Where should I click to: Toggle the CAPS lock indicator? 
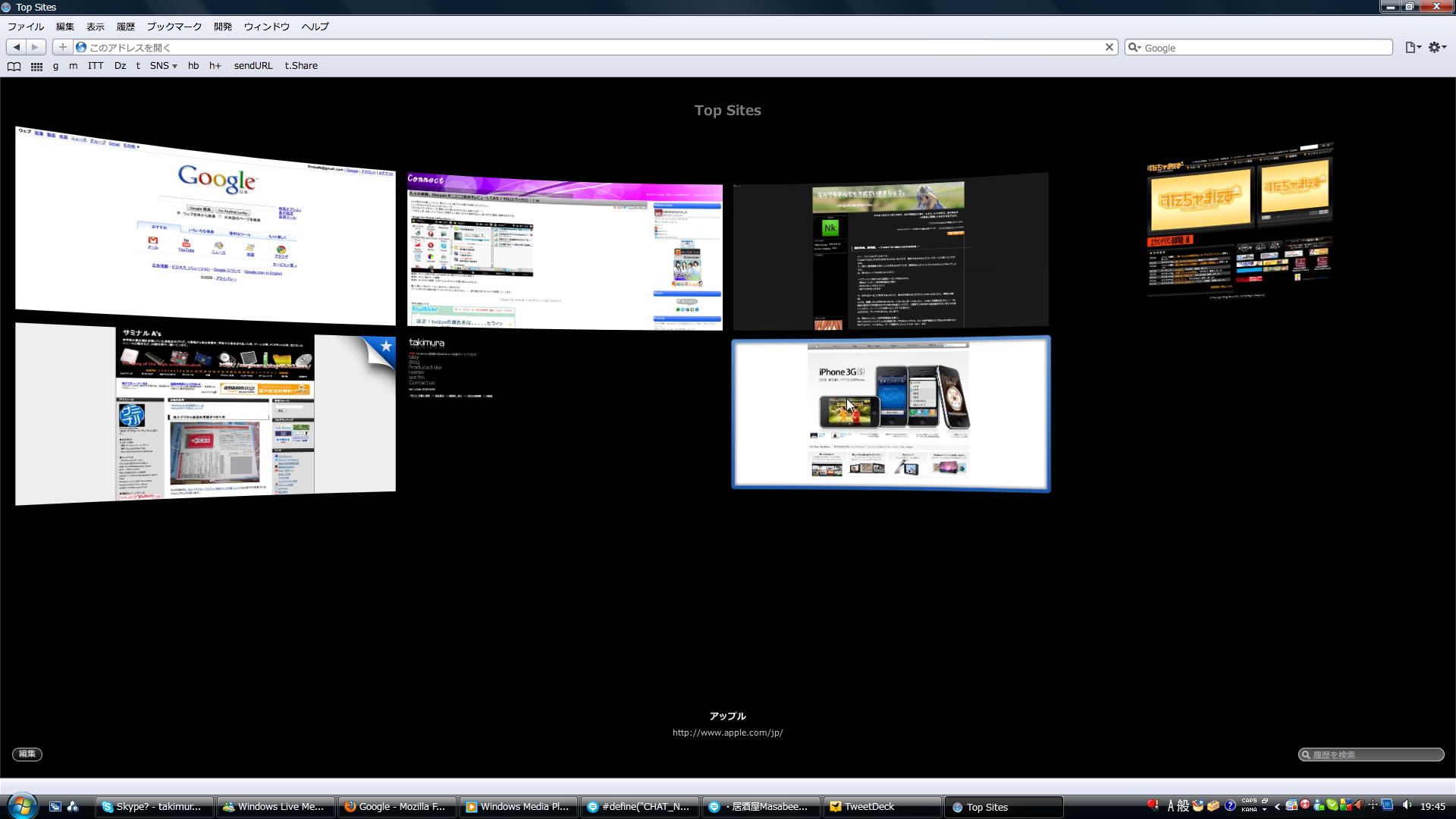[x=1249, y=801]
